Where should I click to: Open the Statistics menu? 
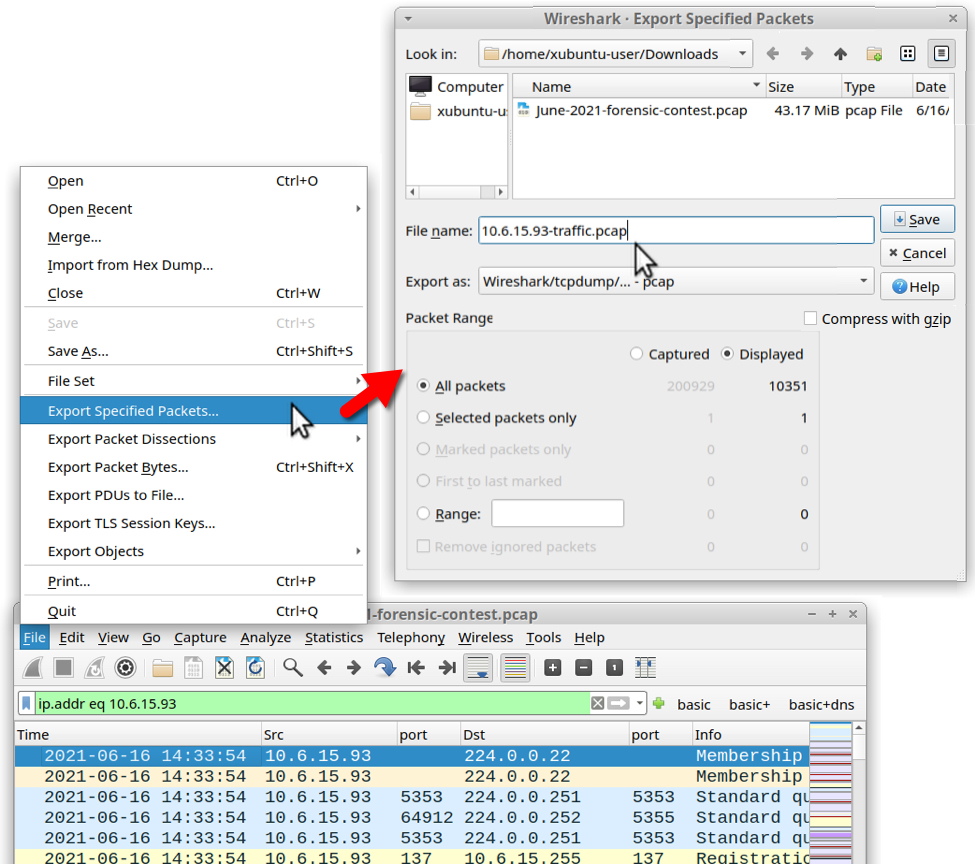coord(334,637)
